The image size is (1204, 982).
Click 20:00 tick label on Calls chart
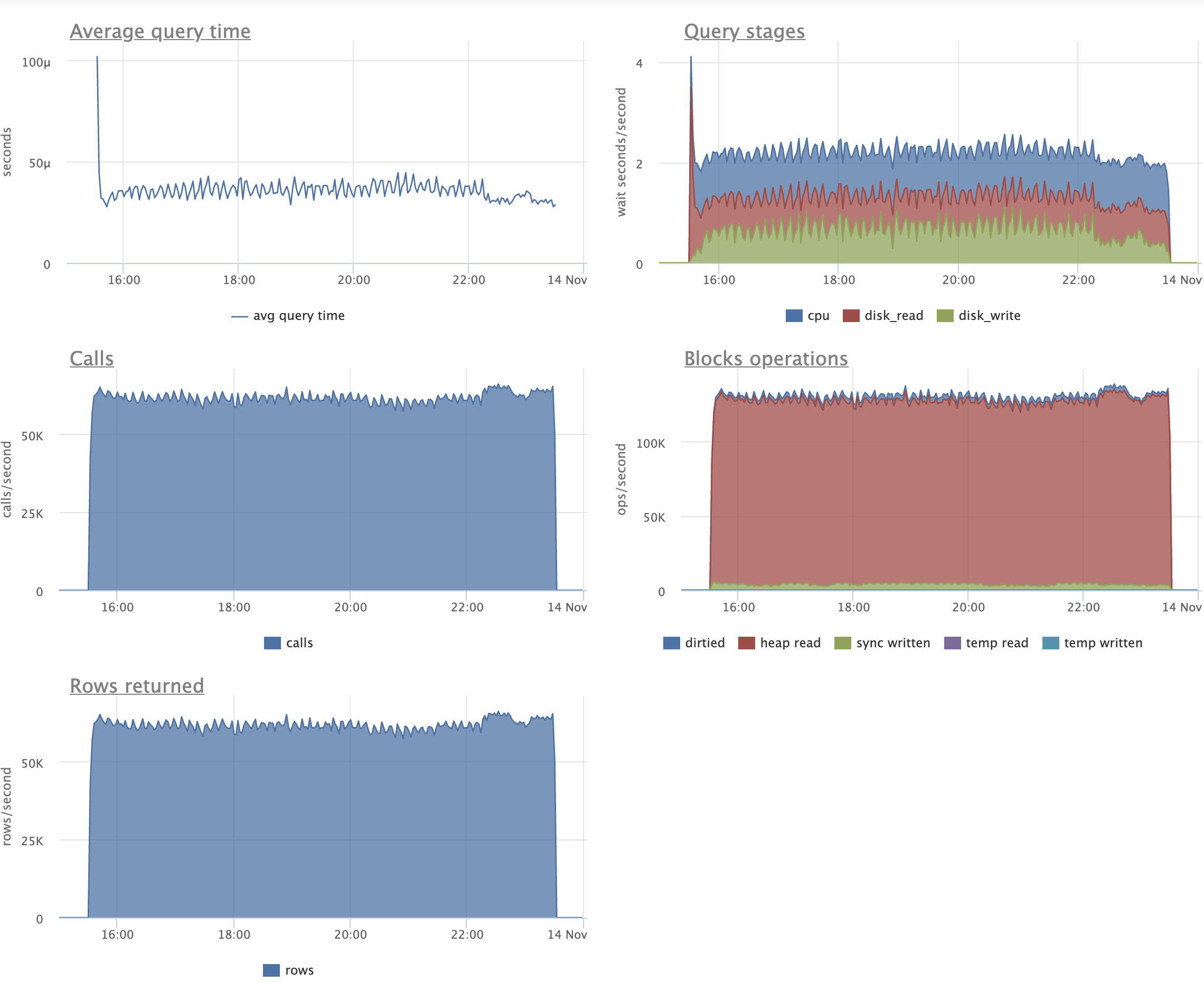pyautogui.click(x=350, y=608)
